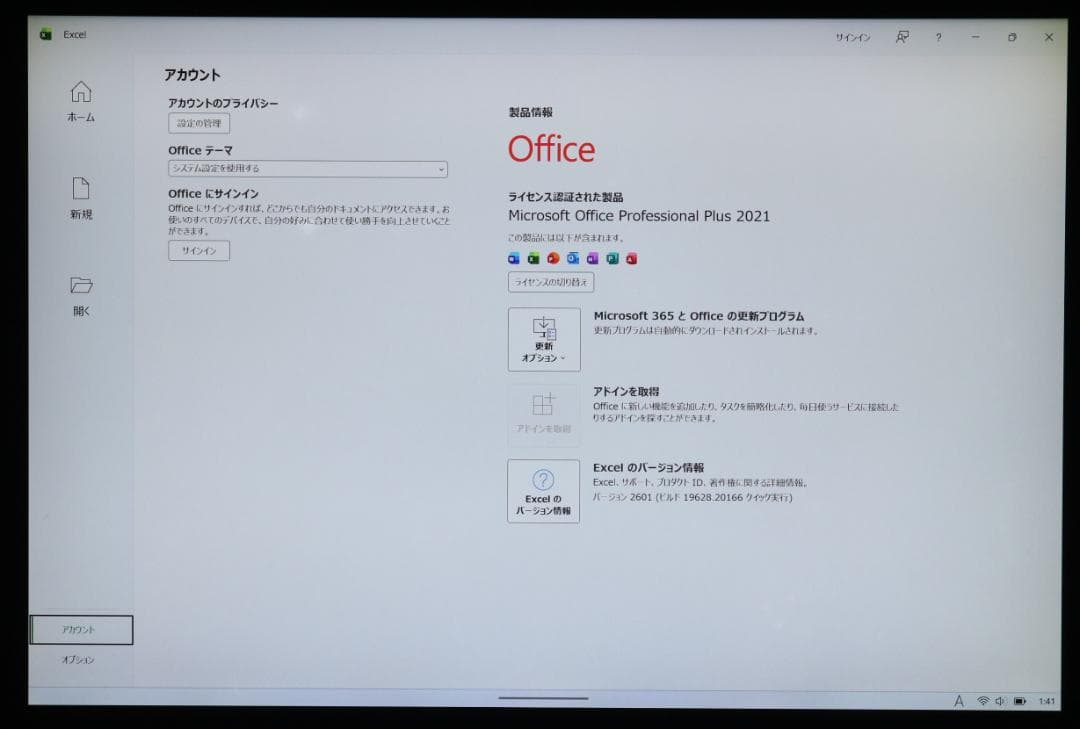Open the システム設定を使用する combo box
This screenshot has width=1080, height=729.
click(306, 169)
